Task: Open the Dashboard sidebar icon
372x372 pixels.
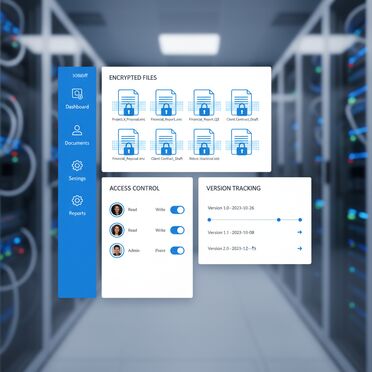Action: pos(77,94)
